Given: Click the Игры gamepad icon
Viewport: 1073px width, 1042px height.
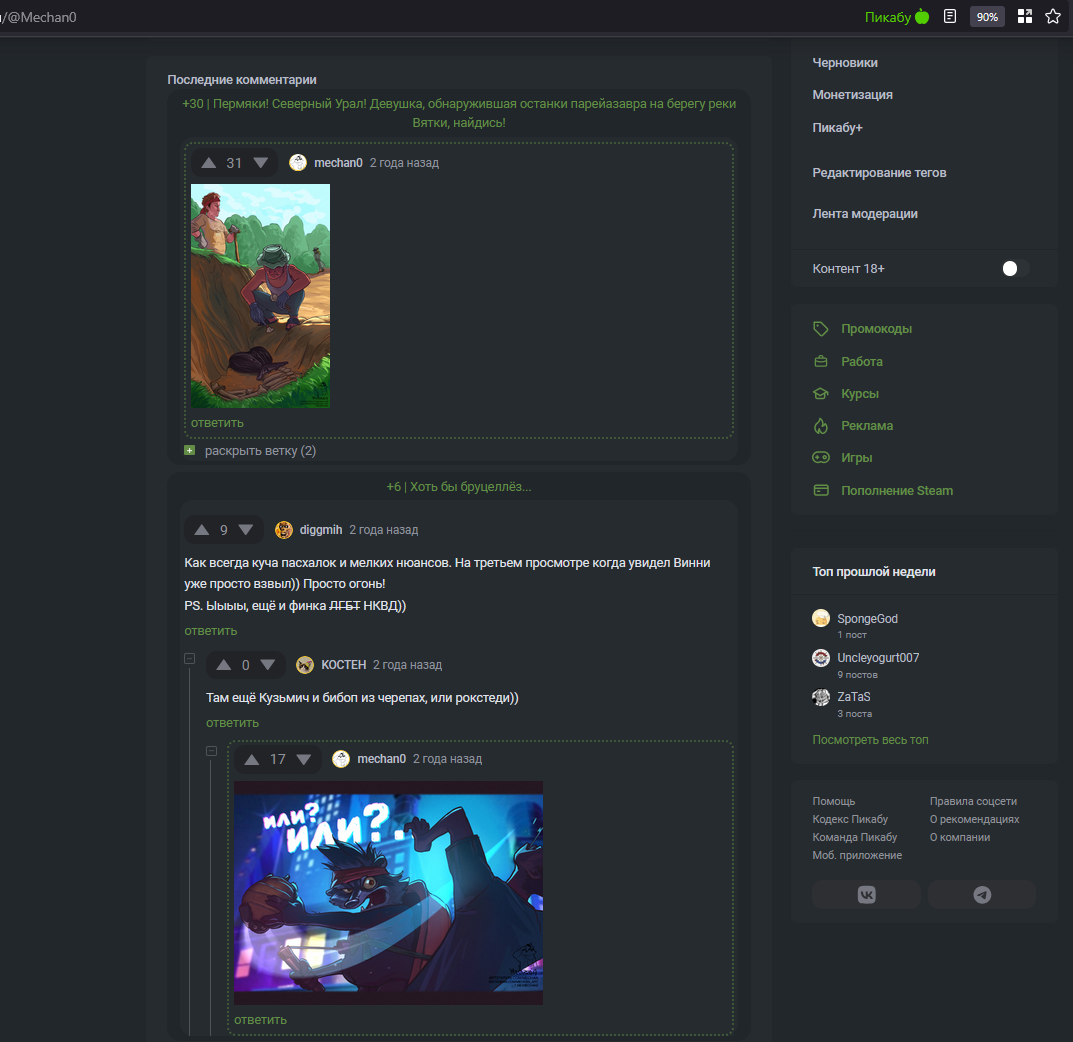Looking at the screenshot, I should click(x=820, y=458).
